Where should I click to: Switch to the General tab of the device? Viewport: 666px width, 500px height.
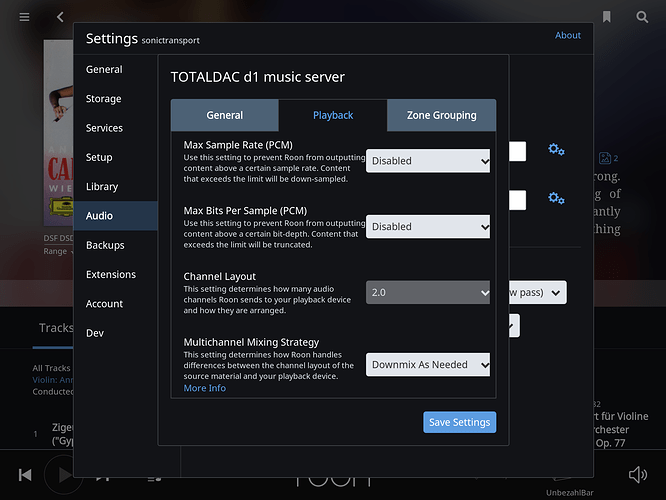(225, 115)
